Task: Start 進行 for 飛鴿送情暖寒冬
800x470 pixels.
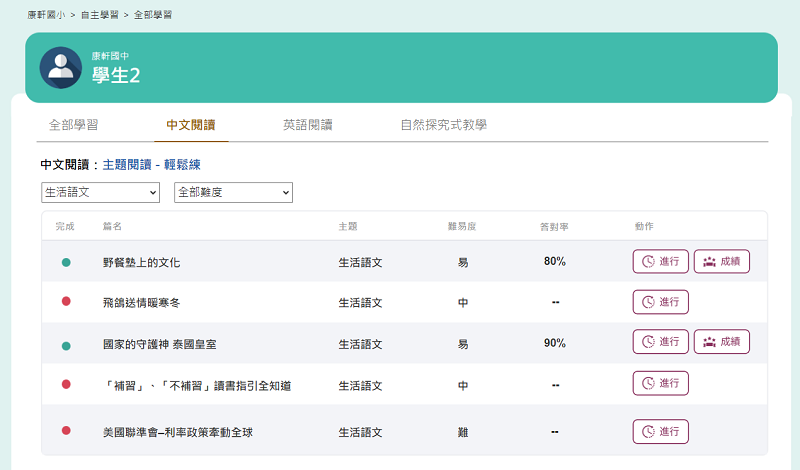Action: 660,302
